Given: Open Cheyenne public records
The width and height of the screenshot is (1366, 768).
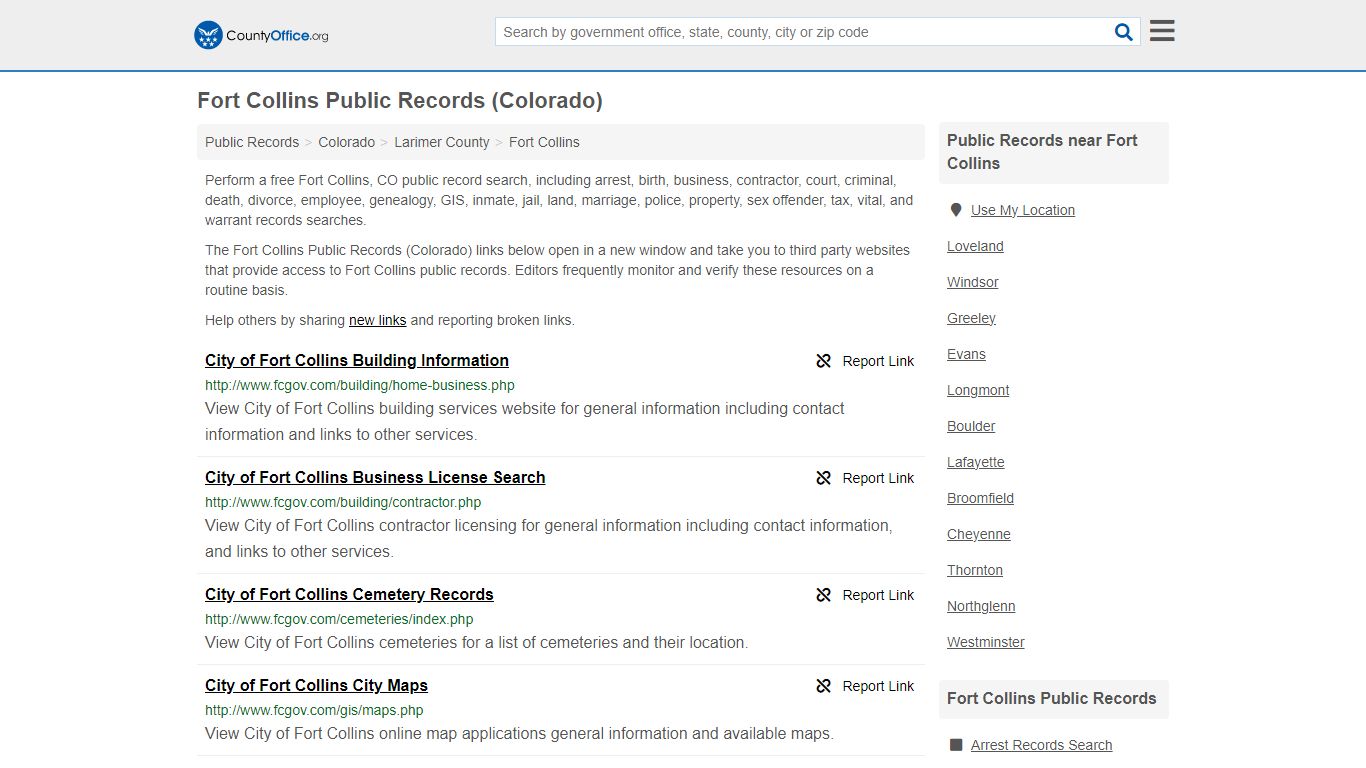Looking at the screenshot, I should (x=979, y=534).
